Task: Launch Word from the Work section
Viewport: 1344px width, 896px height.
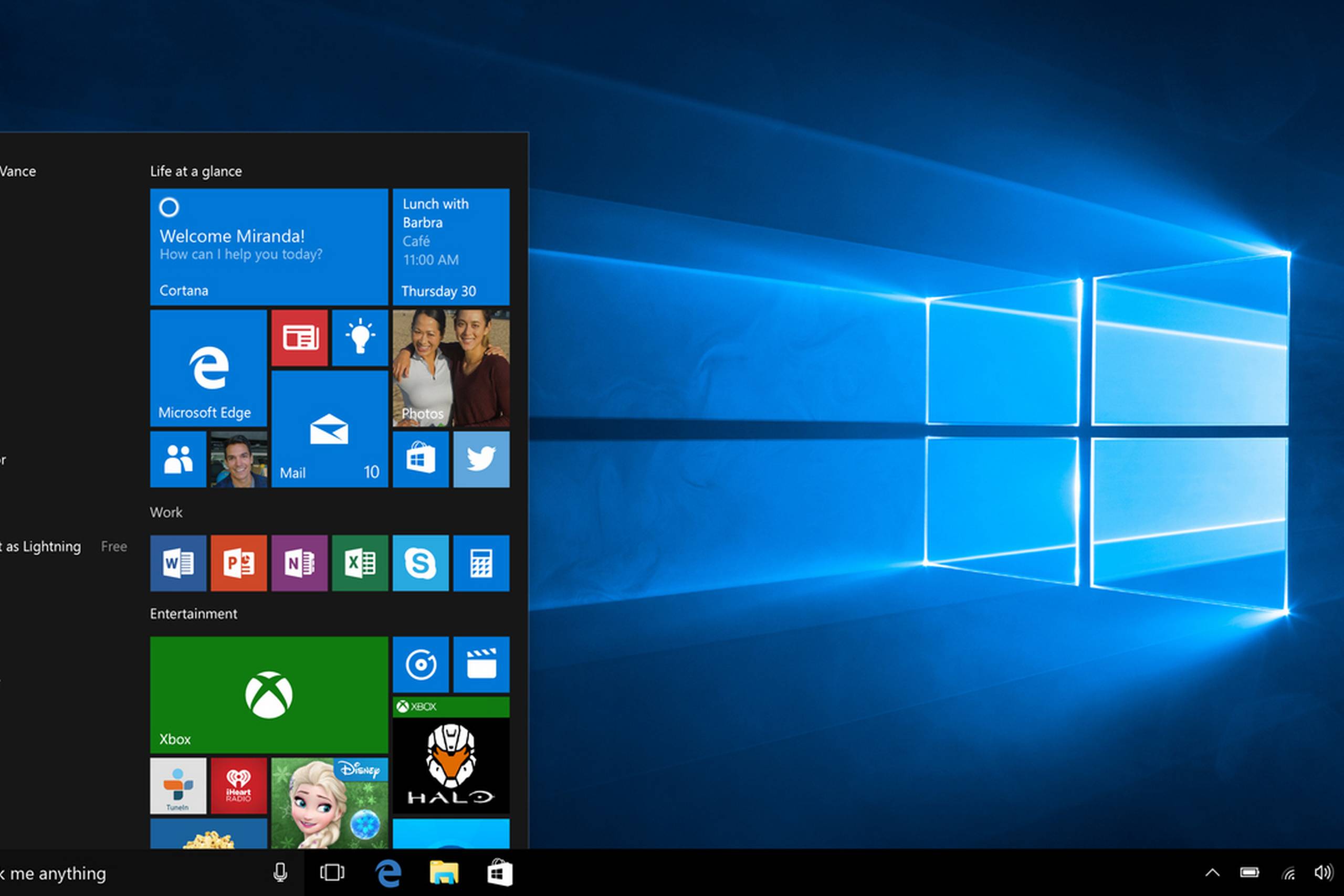Action: pos(178,563)
